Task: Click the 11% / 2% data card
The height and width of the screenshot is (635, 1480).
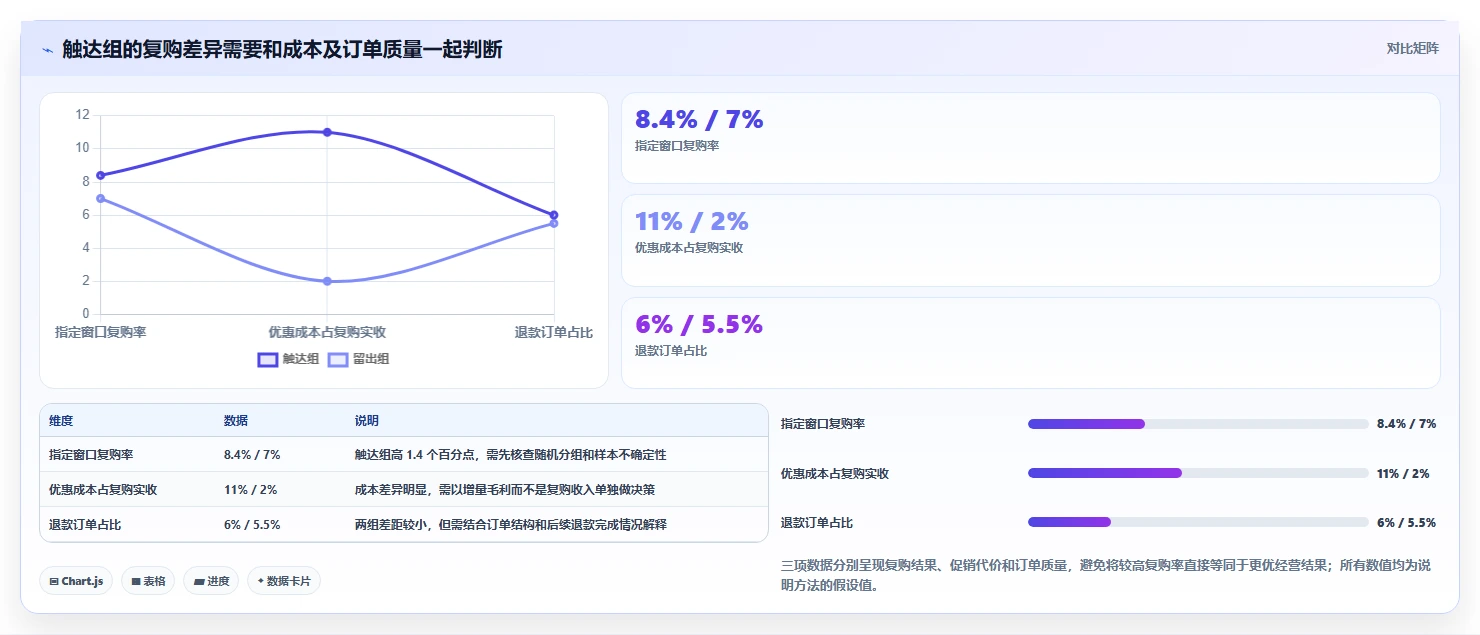Action: 1030,240
